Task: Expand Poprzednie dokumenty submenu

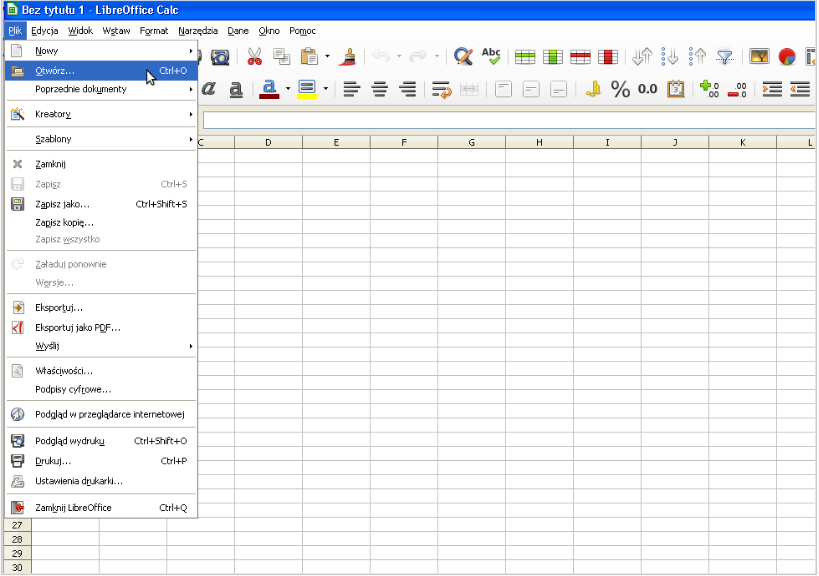Action: point(101,89)
